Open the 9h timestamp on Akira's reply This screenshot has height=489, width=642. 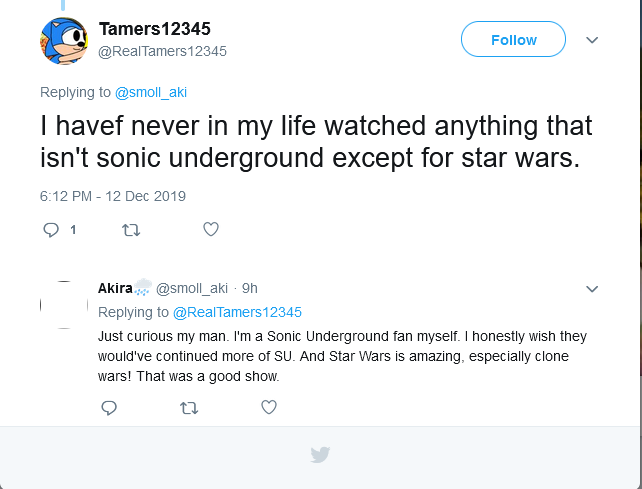(249, 288)
